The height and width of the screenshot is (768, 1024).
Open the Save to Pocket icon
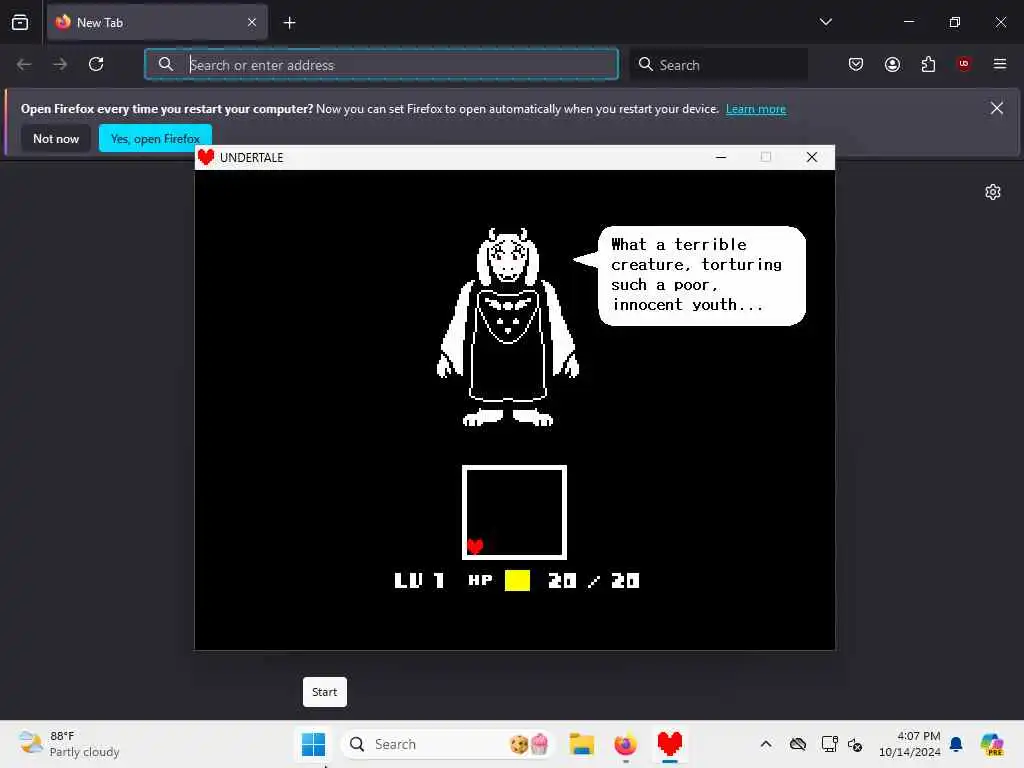click(x=856, y=64)
